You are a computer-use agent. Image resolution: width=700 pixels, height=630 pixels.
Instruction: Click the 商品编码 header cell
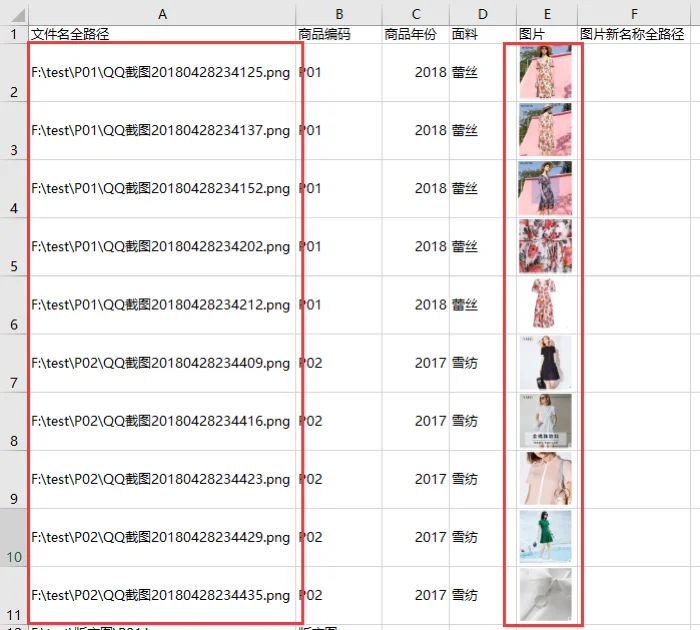(x=339, y=34)
